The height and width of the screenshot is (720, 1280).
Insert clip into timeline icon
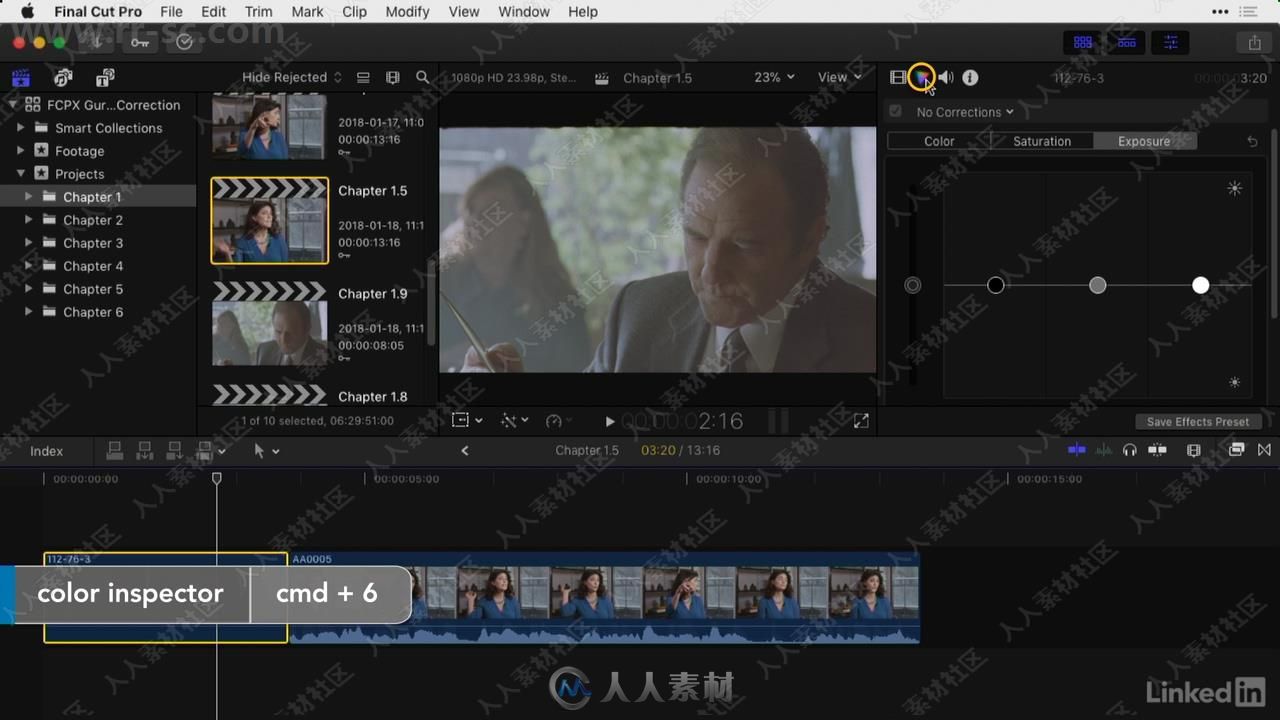tap(145, 451)
